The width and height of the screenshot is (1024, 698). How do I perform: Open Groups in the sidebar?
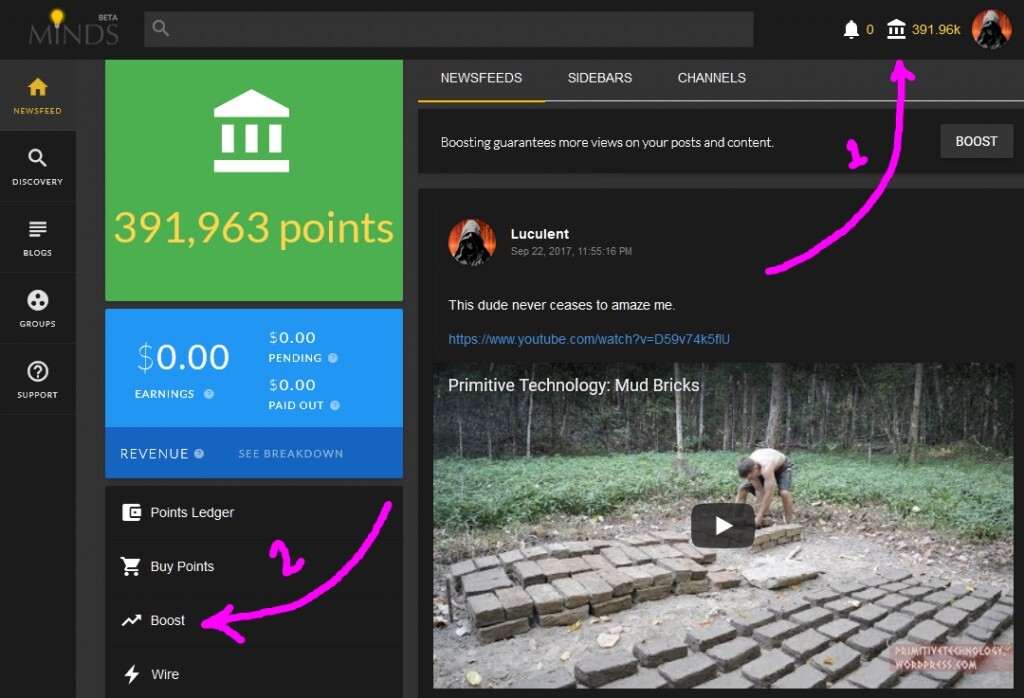coord(37,308)
